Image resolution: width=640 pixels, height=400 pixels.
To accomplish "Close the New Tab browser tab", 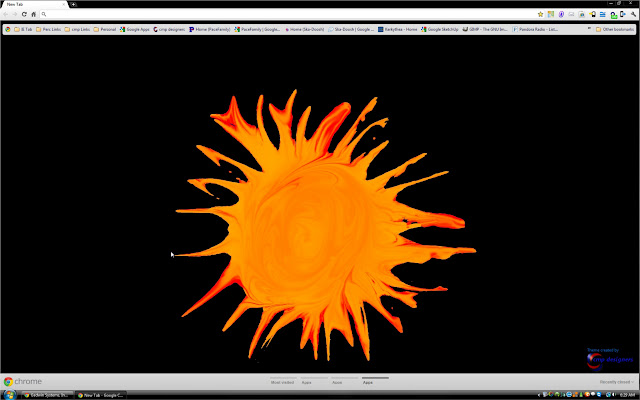I will [x=63, y=4].
